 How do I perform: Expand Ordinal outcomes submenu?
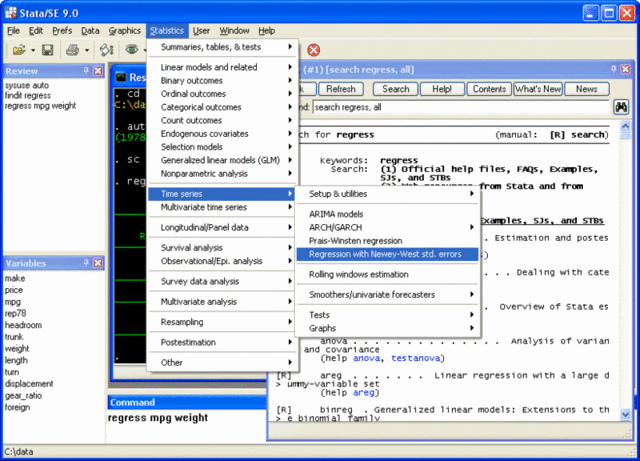(x=222, y=94)
